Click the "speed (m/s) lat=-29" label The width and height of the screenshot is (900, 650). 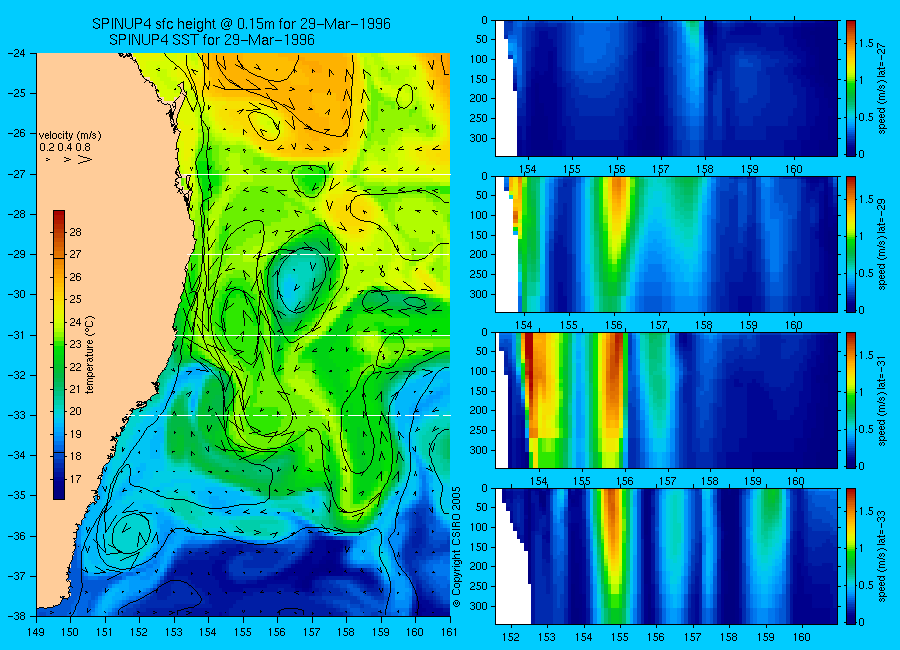(x=882, y=244)
